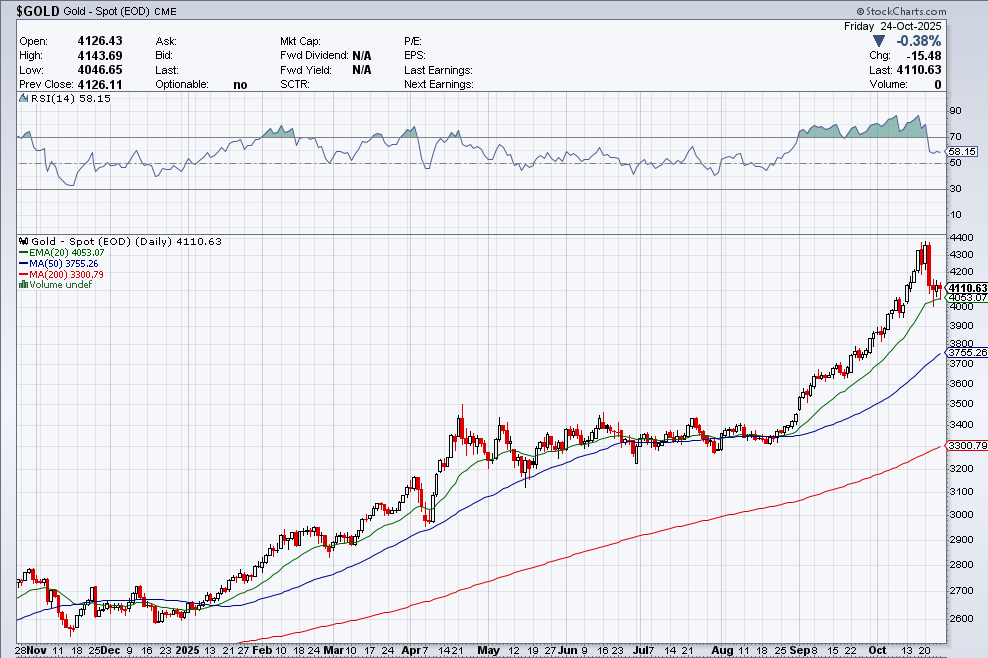
Task: Click the 4053.07 EMA flag on right axis
Action: [967, 297]
